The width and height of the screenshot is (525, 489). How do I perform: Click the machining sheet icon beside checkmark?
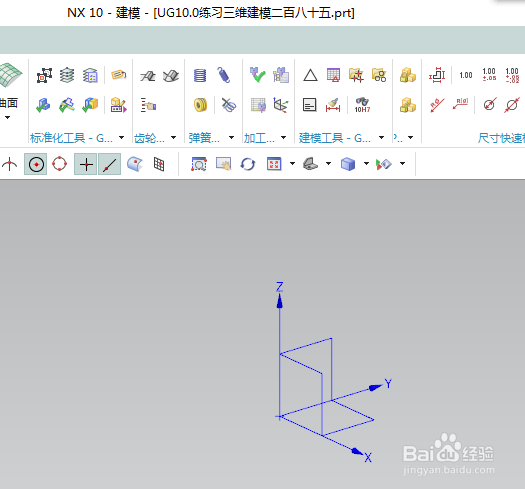click(281, 75)
